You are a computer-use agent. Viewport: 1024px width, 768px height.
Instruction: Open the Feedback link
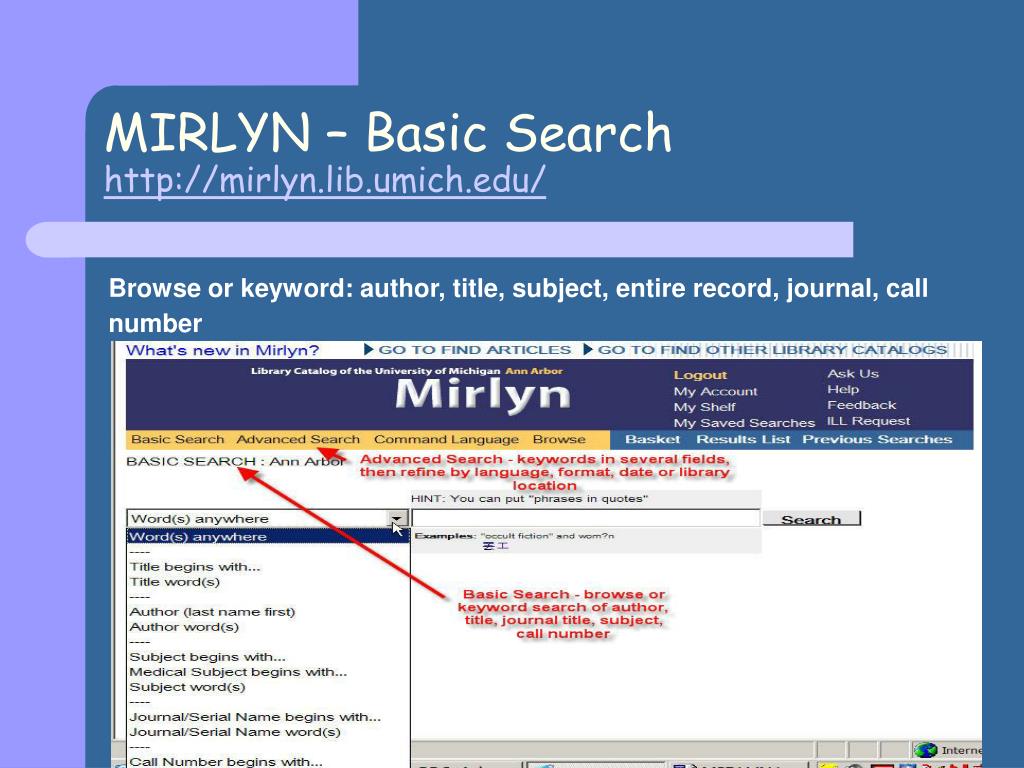pos(861,405)
